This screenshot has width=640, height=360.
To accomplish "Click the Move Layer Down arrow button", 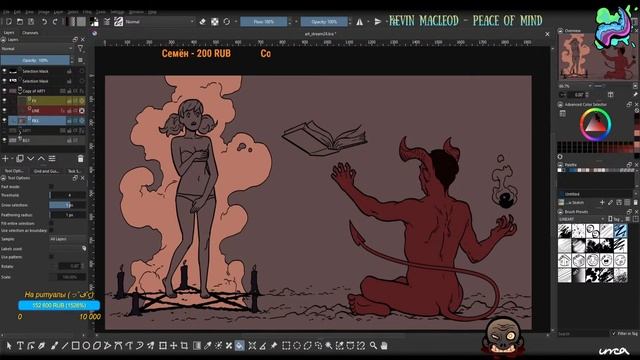I will coord(31,158).
